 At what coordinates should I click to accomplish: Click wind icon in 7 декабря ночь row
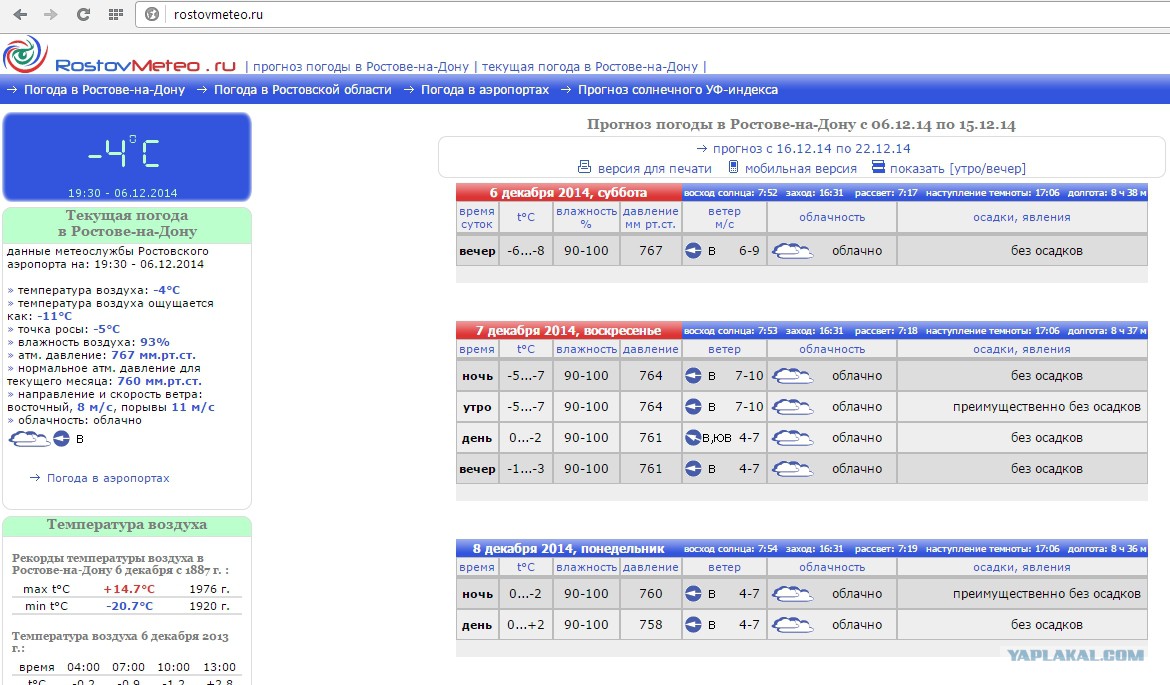point(693,376)
